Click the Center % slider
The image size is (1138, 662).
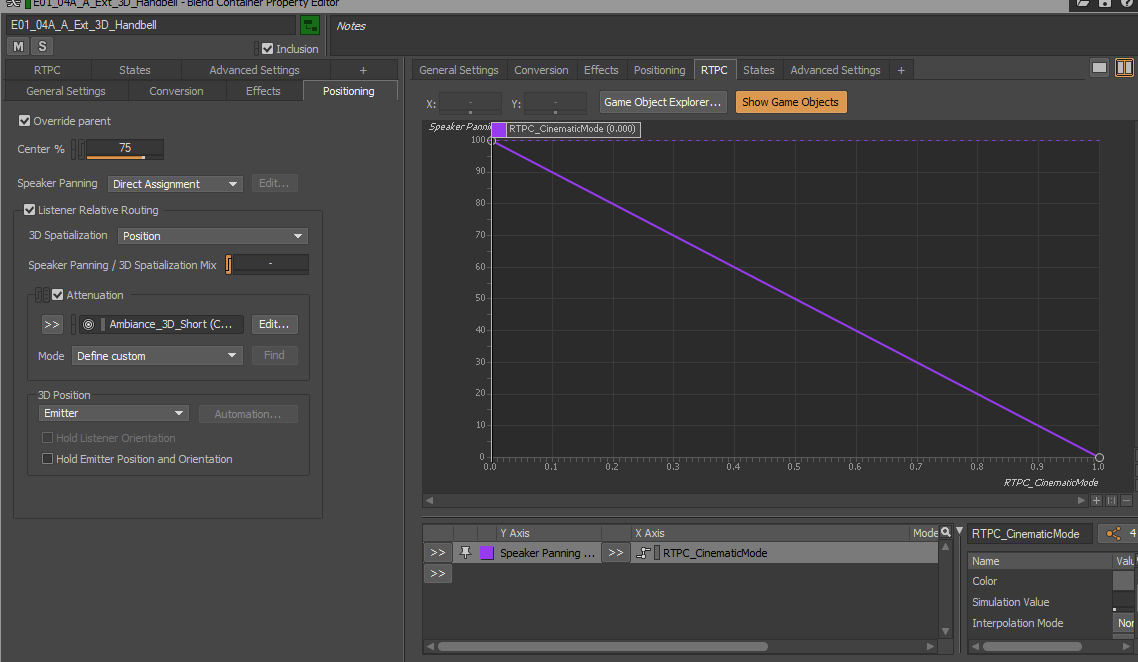[125, 149]
